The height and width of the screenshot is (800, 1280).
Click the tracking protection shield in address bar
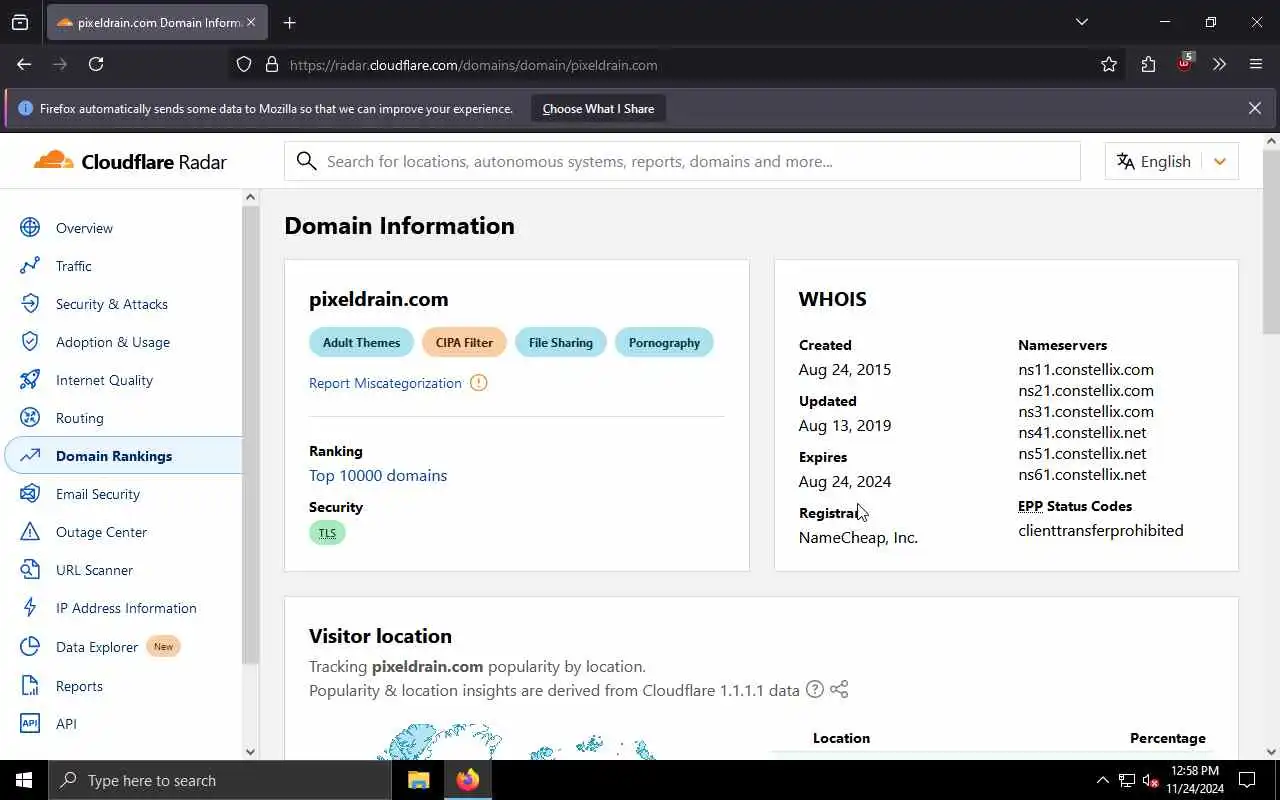click(244, 65)
